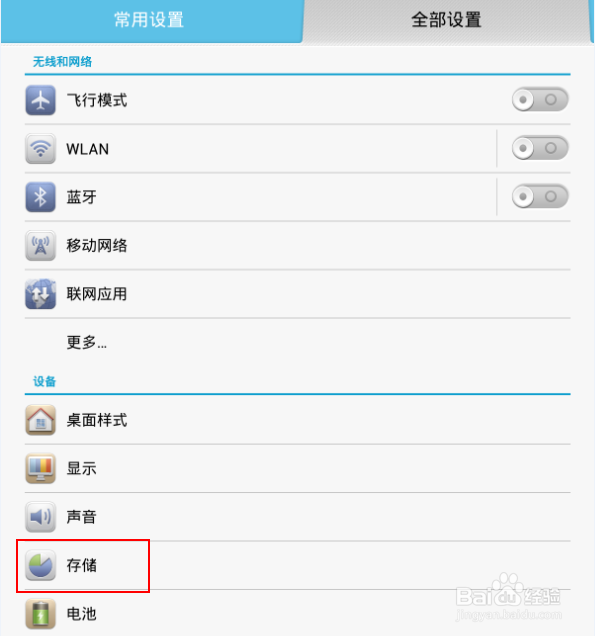
Task: Open mobile network tower icon
Action: pyautogui.click(x=40, y=245)
